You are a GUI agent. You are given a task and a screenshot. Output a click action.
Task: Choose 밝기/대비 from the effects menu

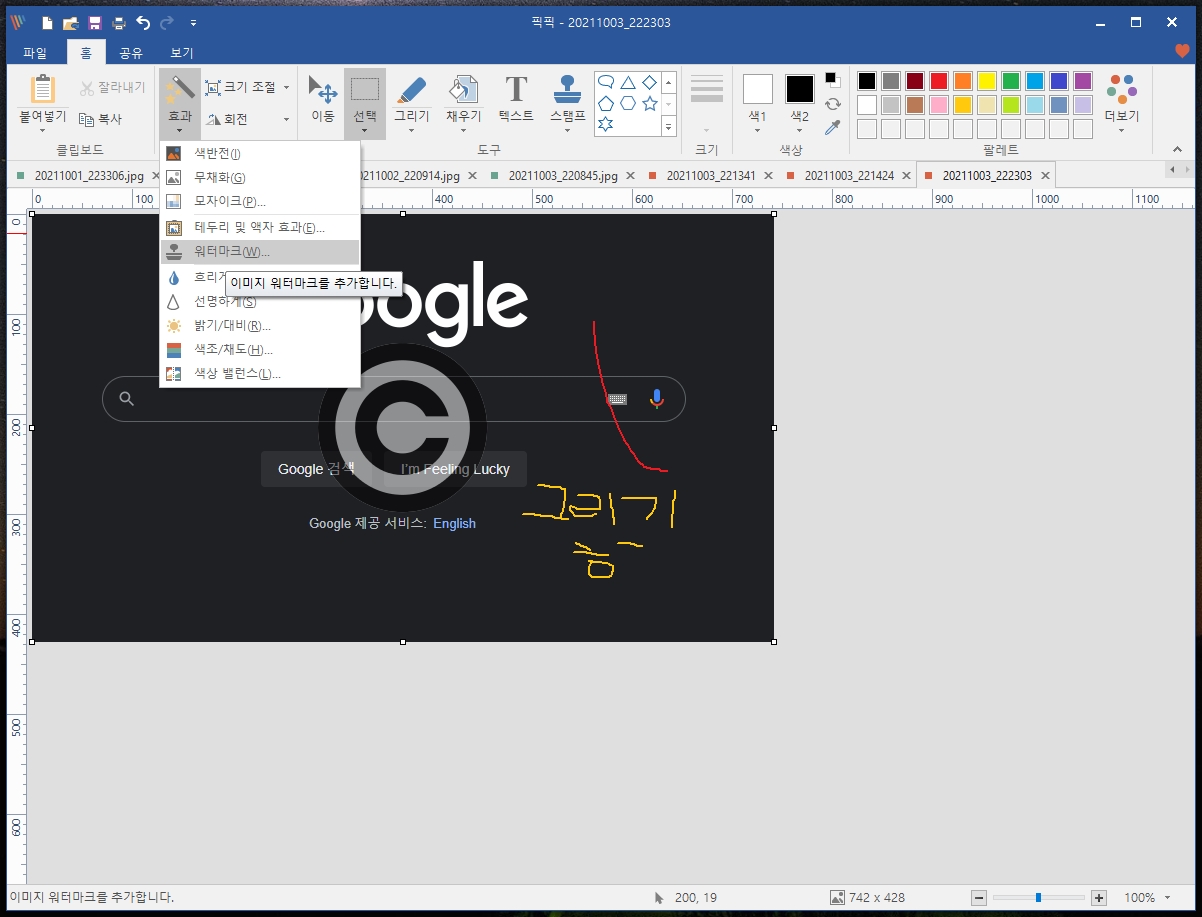pyautogui.click(x=260, y=326)
